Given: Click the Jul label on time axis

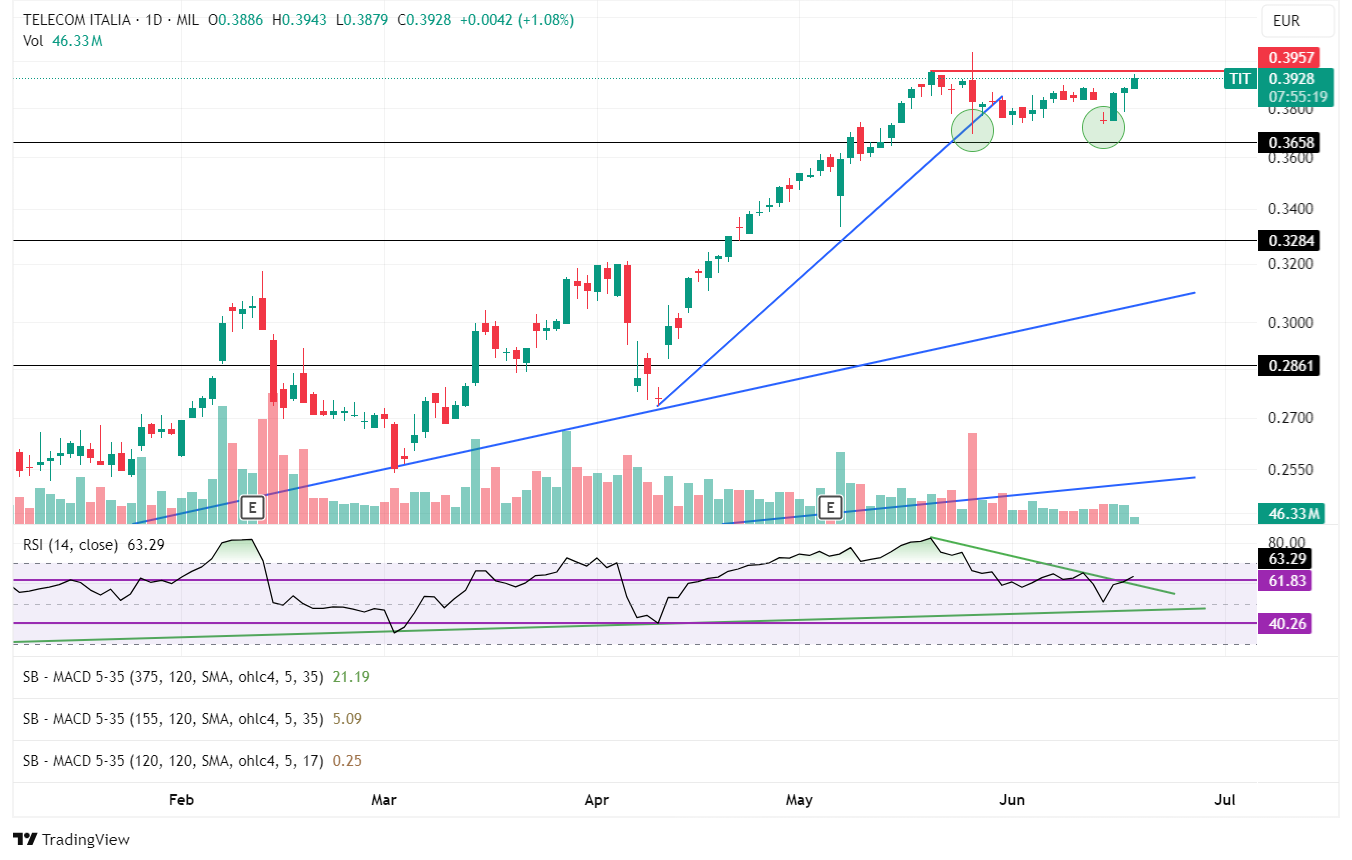Looking at the screenshot, I should (1223, 799).
